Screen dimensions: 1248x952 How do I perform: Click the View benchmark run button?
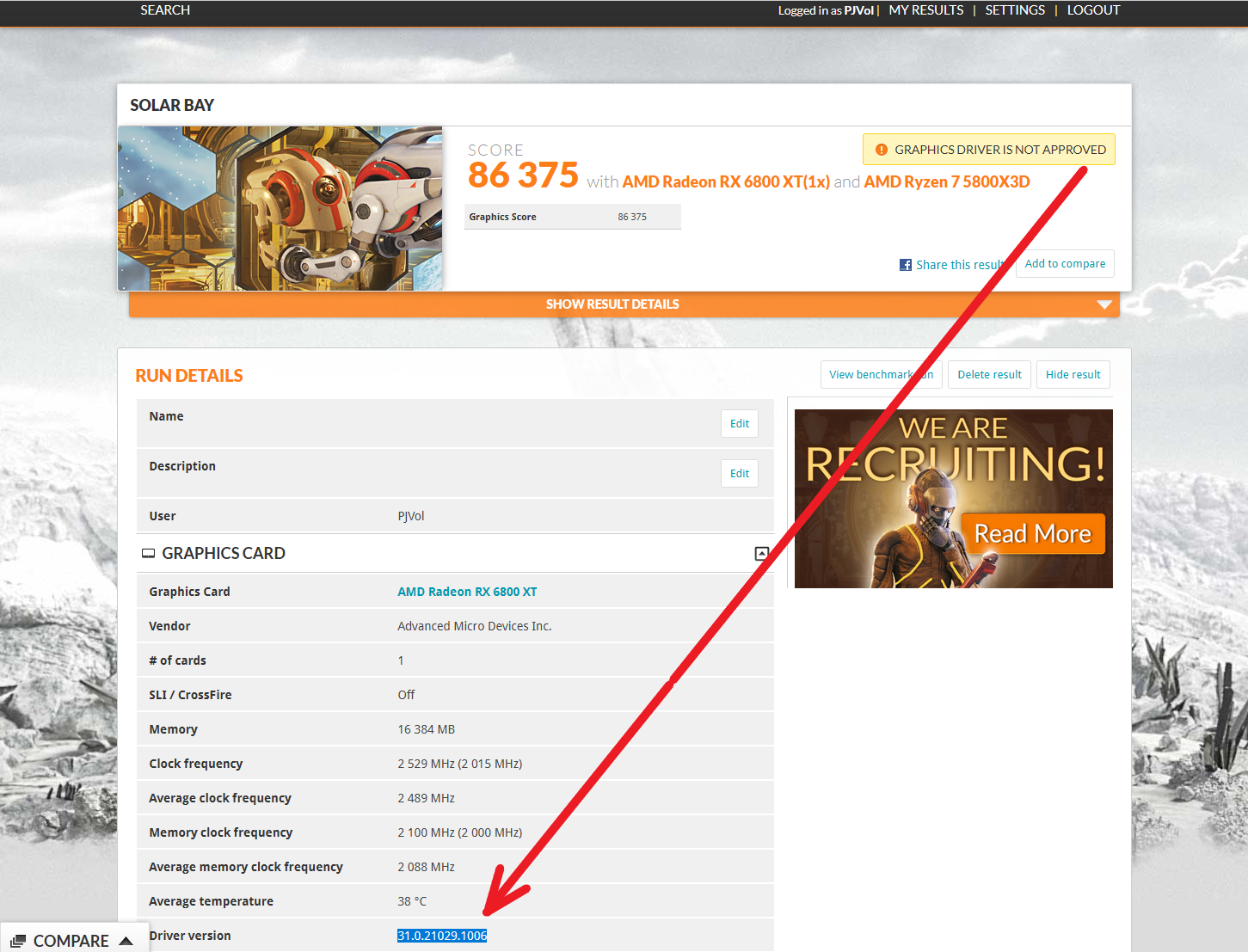882,375
